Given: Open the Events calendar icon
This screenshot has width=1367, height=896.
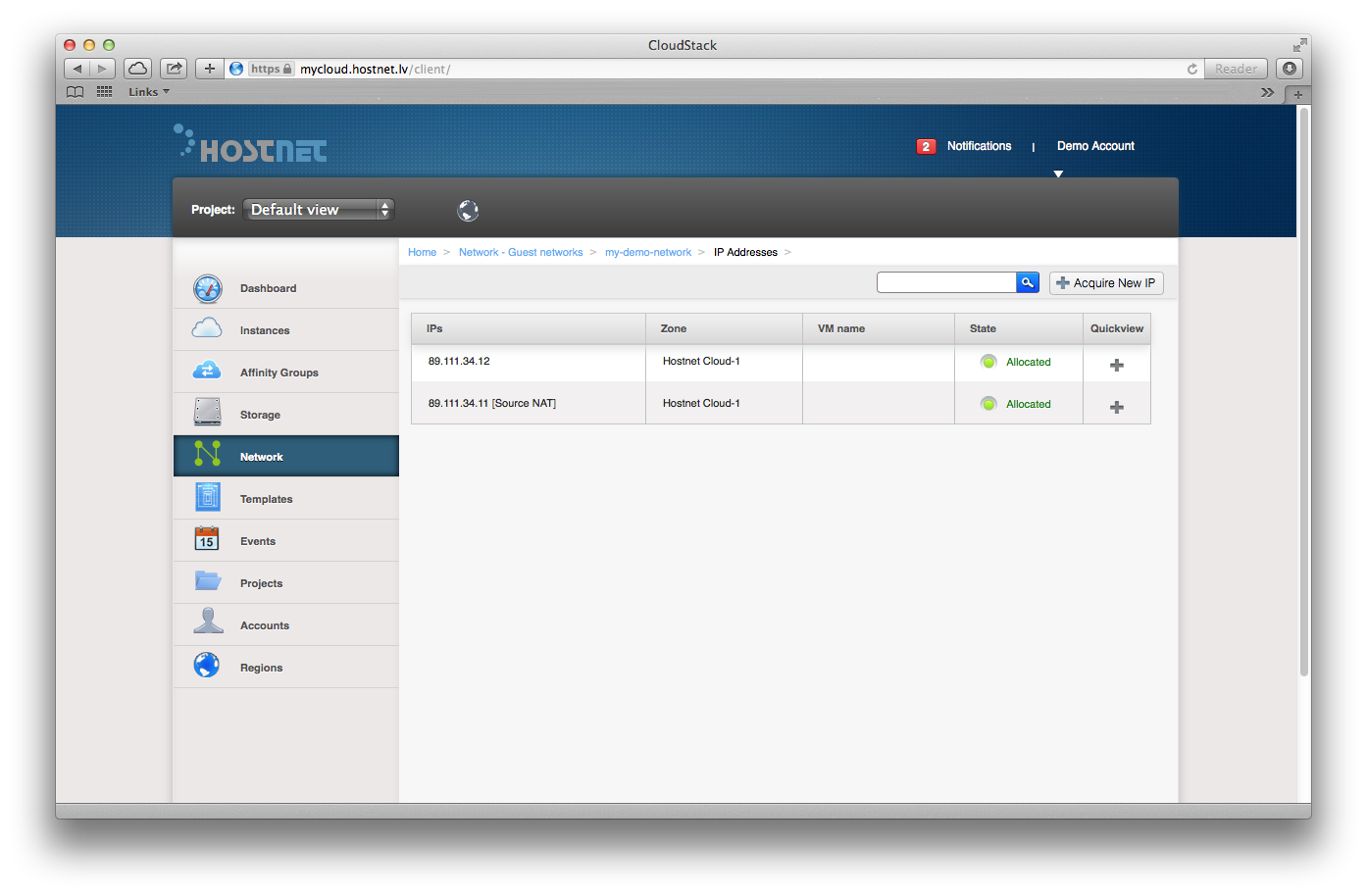Looking at the screenshot, I should (207, 539).
